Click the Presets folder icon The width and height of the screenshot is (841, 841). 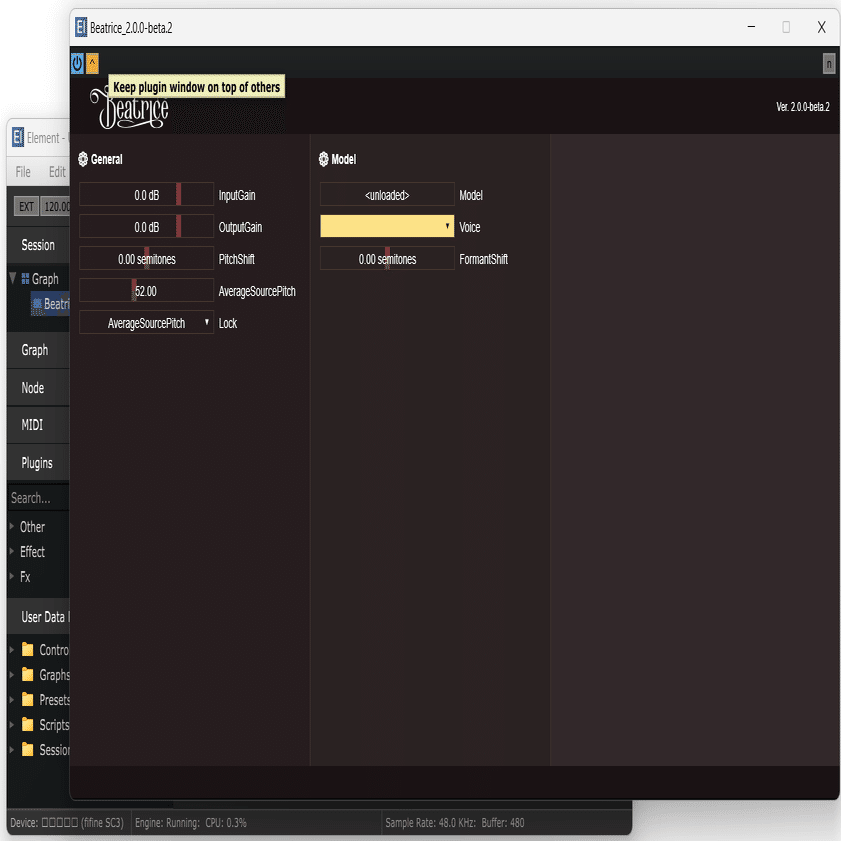point(27,699)
